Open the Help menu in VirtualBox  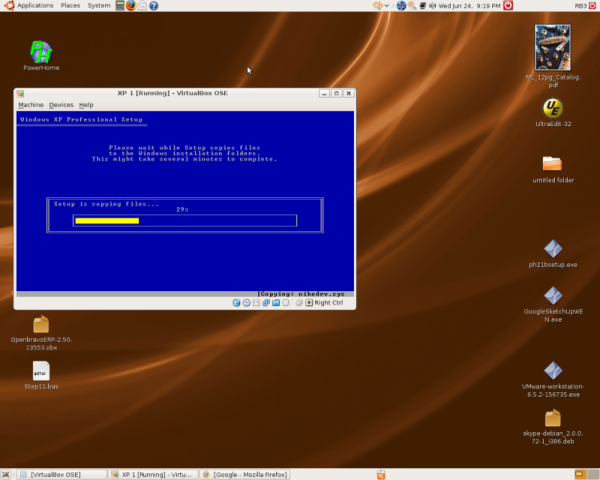[86, 105]
